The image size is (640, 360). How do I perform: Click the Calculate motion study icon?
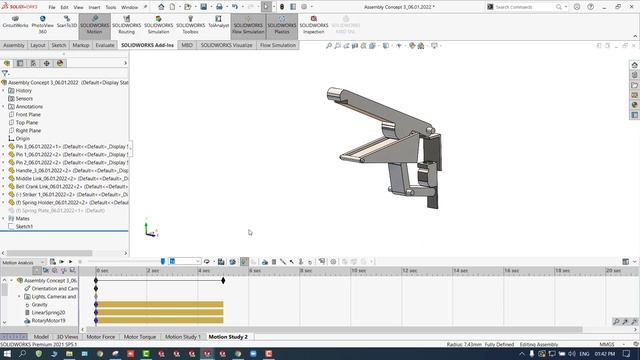click(x=53, y=262)
